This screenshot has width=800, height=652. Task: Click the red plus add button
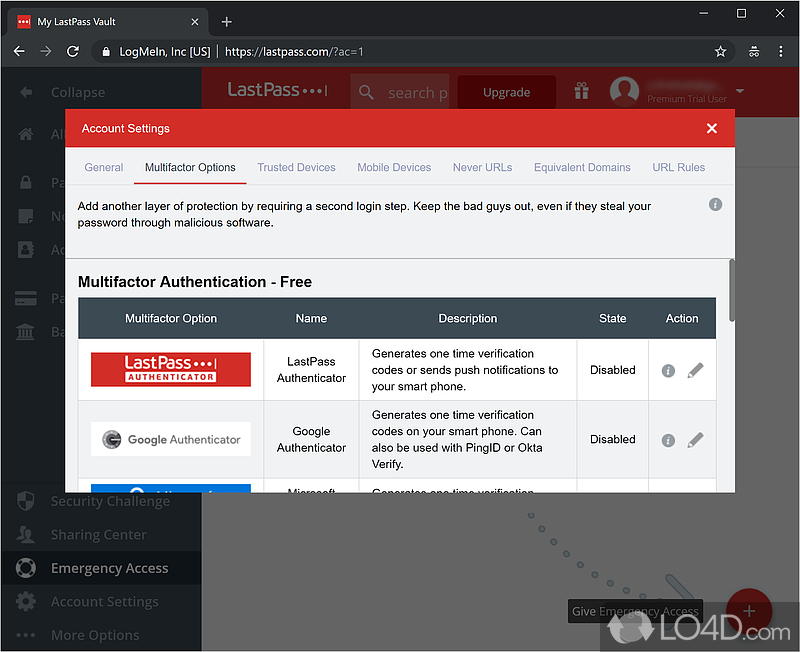tap(748, 611)
